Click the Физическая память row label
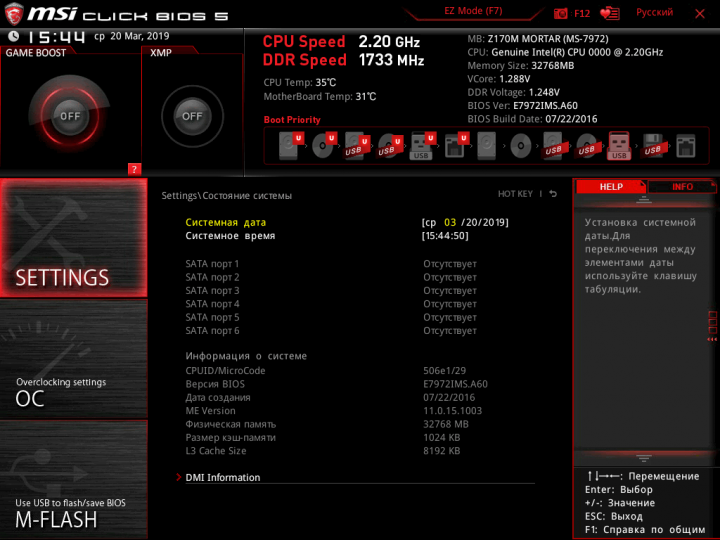The width and height of the screenshot is (720, 540). tap(231, 424)
